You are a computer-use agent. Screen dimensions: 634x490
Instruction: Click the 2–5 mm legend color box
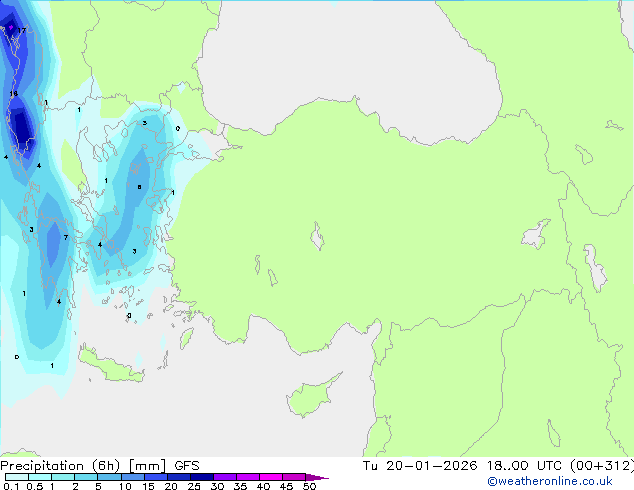[x=86, y=477]
